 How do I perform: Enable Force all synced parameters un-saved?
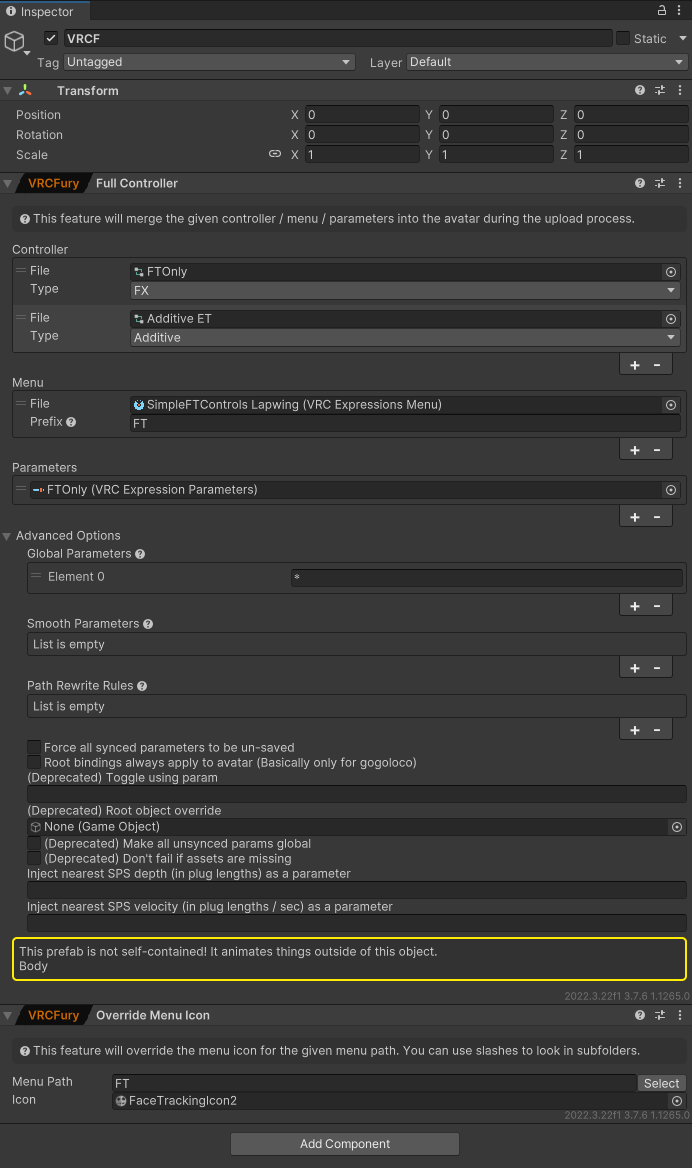[x=34, y=747]
